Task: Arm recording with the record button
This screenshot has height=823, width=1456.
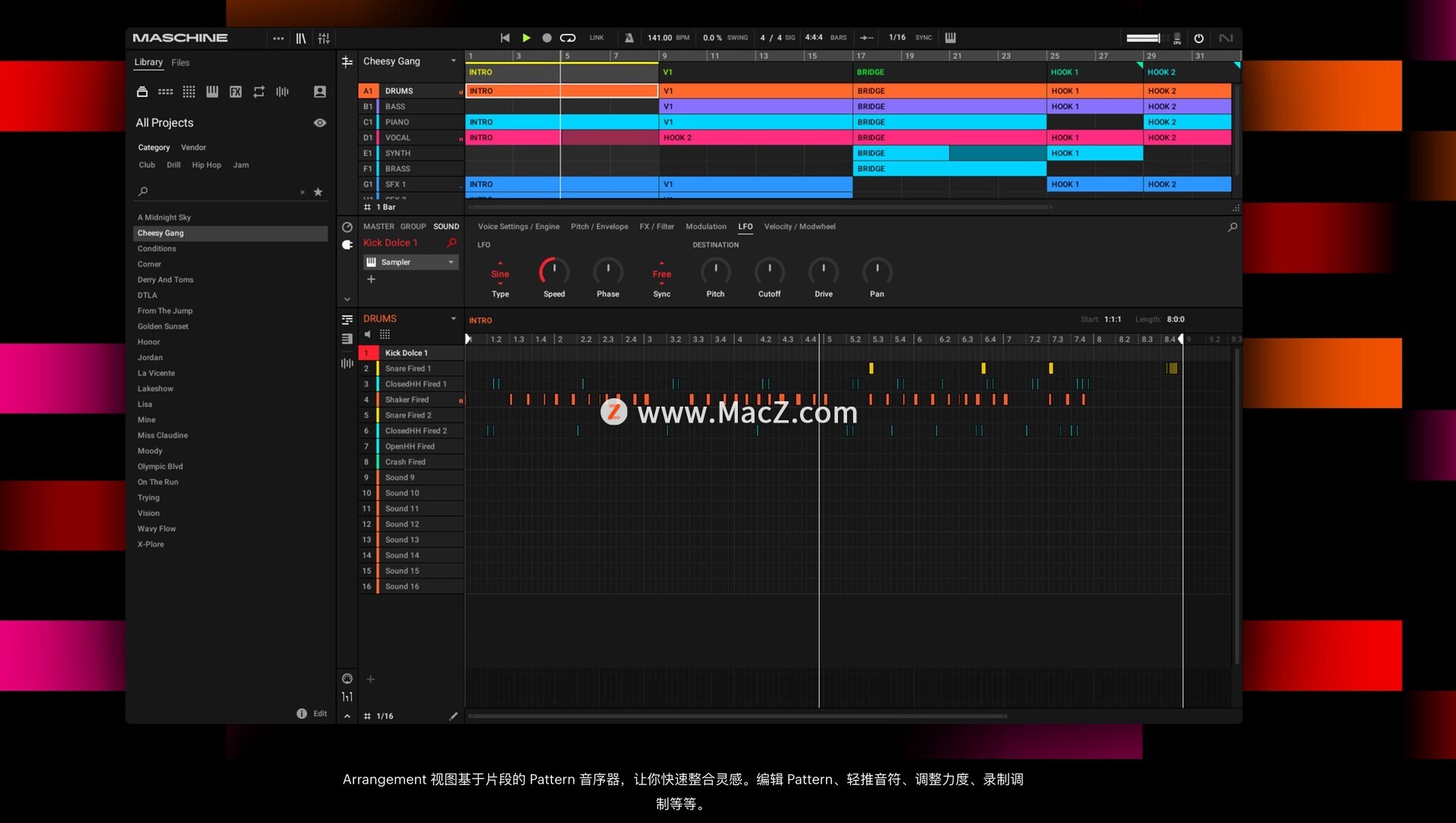Action: tap(547, 38)
